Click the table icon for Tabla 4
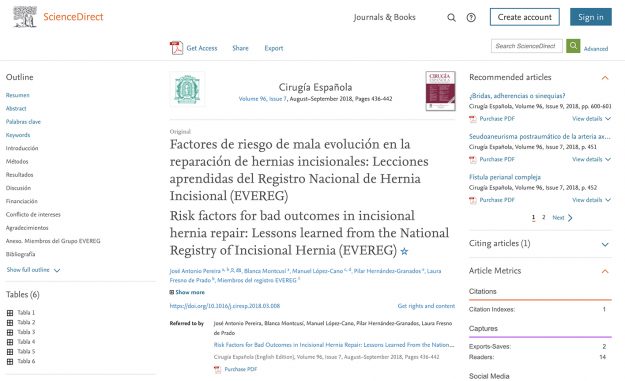 [10, 342]
